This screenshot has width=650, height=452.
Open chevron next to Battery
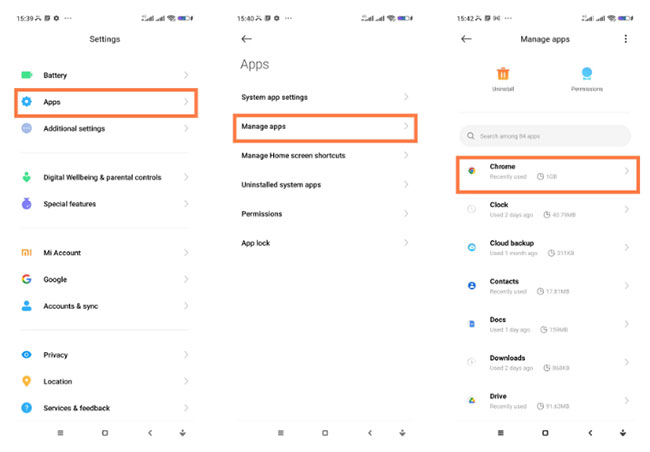point(186,75)
